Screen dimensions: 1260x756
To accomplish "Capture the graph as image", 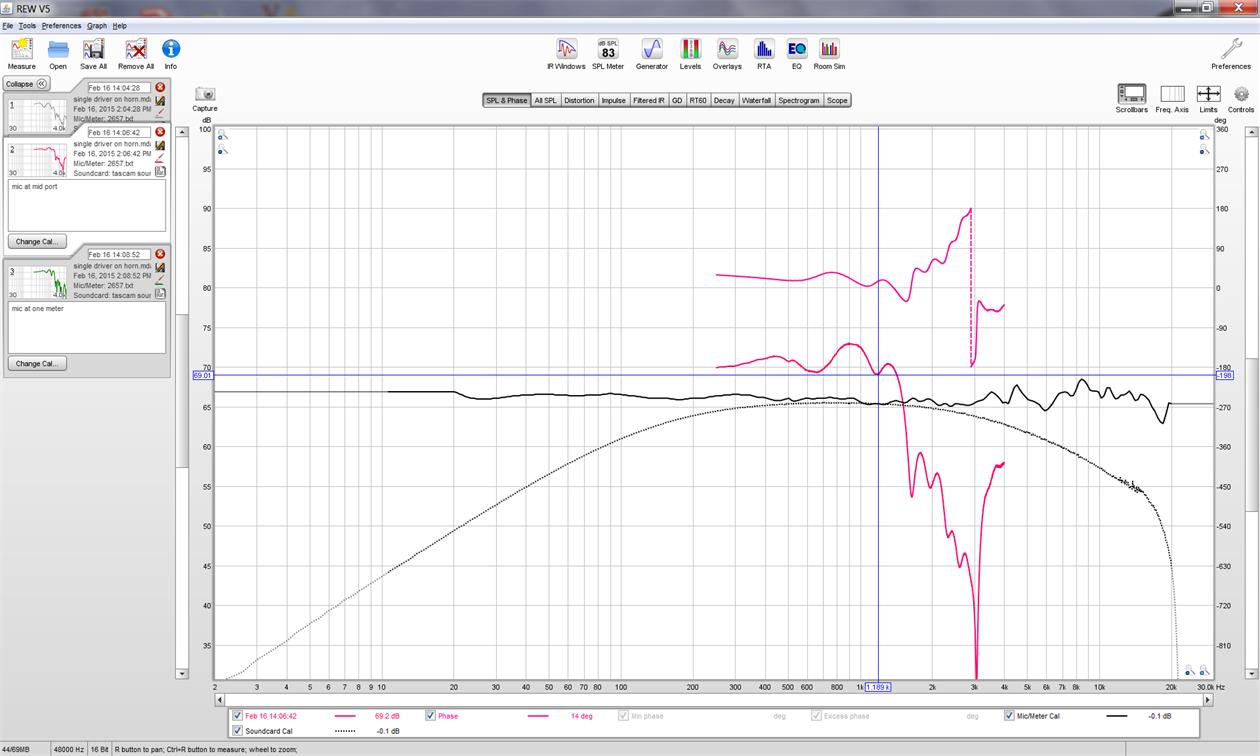I will pyautogui.click(x=205, y=99).
